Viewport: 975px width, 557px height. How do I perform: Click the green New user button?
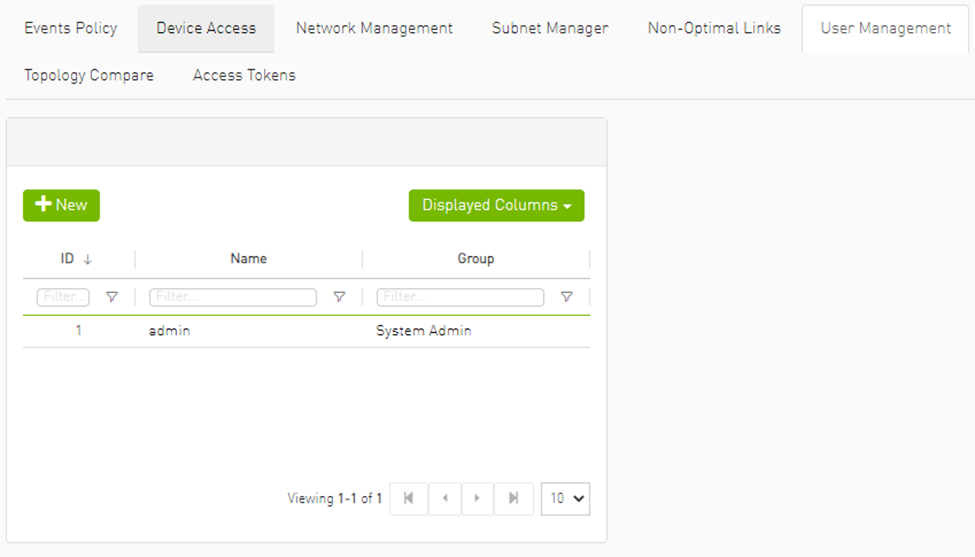pos(61,205)
